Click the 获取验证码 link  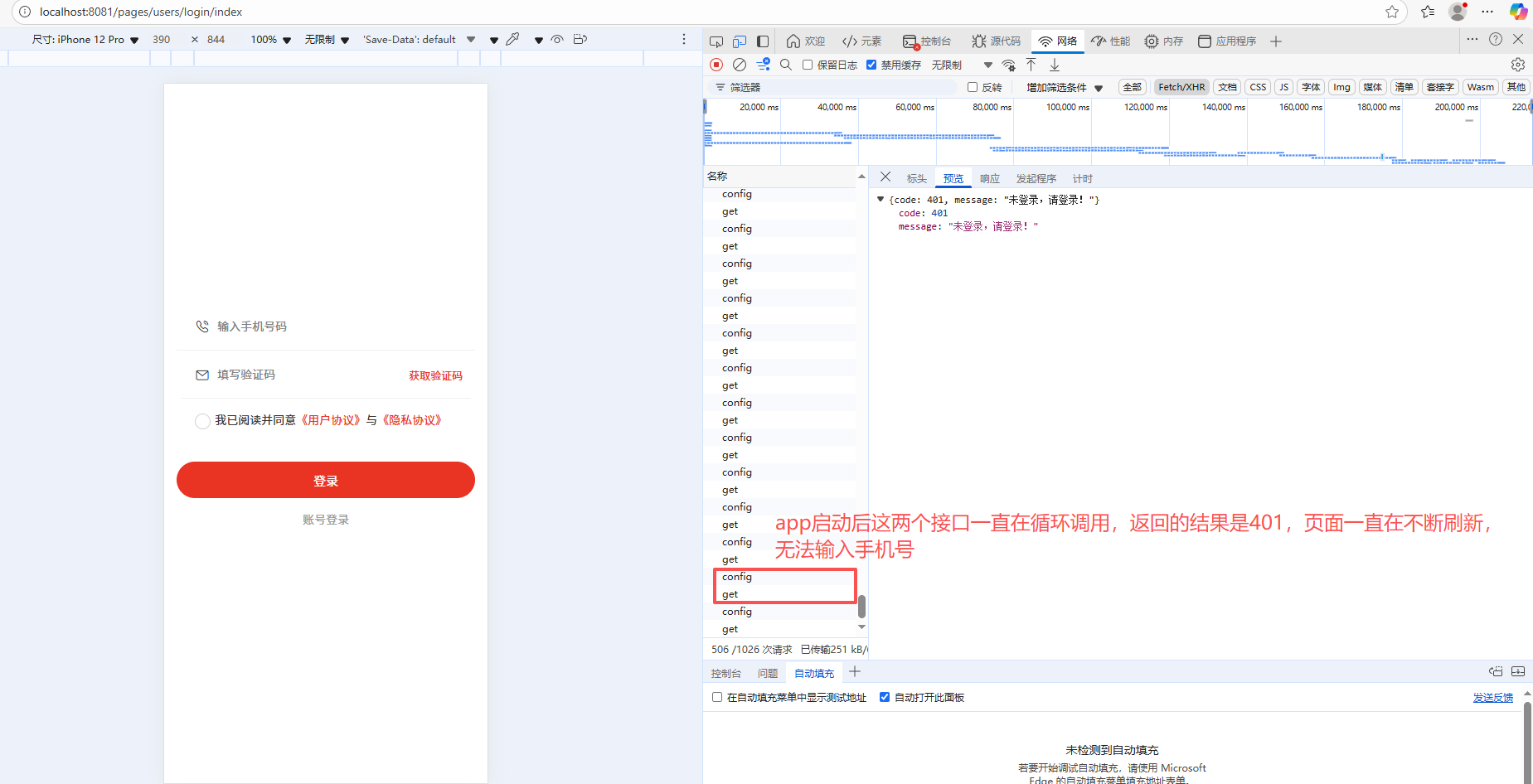435,376
